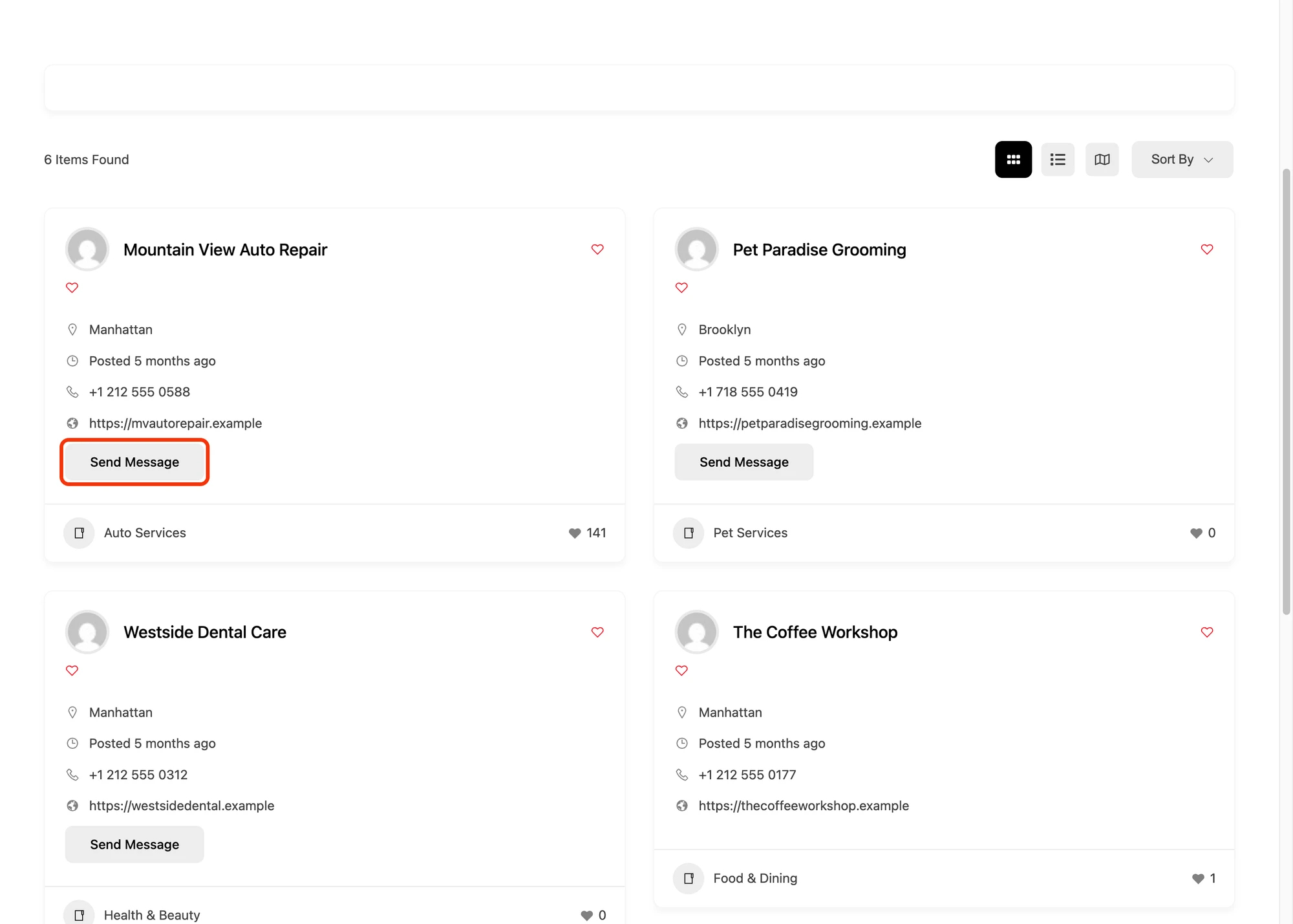1293x924 pixels.
Task: Favorite Westside Dental Care via top-right heart
Action: (x=597, y=632)
